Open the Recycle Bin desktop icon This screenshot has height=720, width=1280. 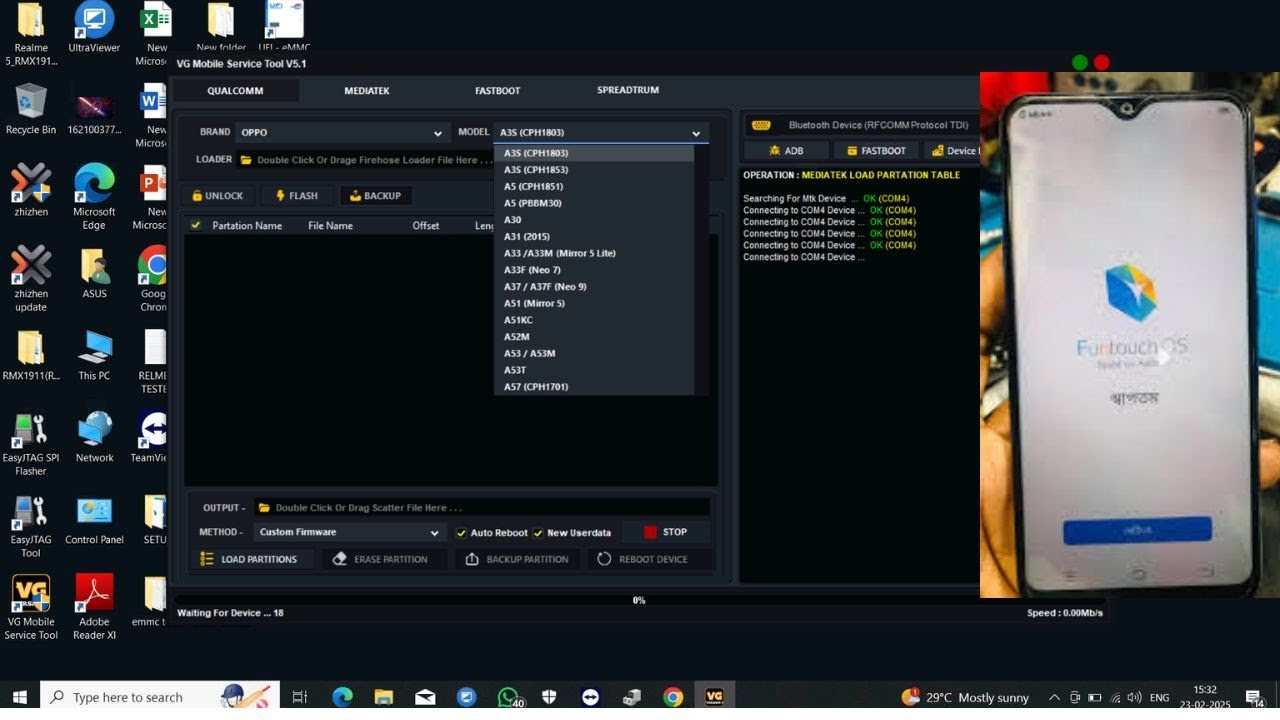31,109
